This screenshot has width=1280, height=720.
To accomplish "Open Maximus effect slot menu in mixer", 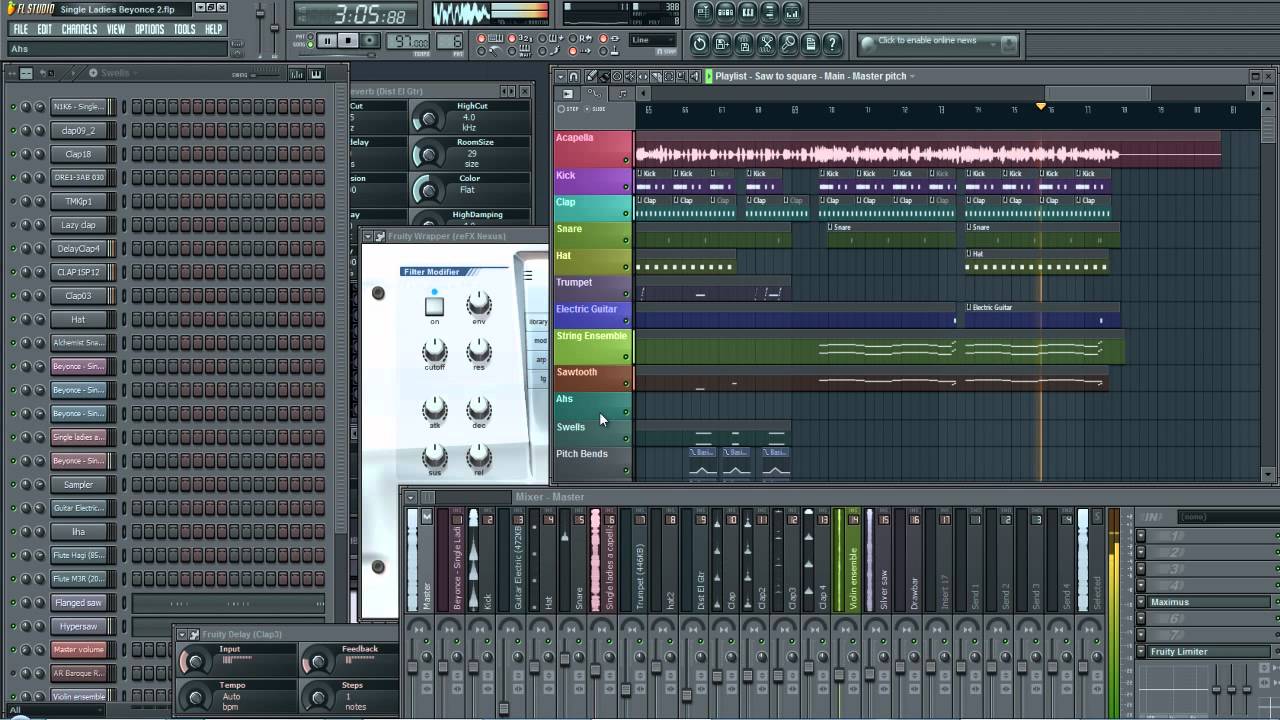I will click(x=1141, y=602).
